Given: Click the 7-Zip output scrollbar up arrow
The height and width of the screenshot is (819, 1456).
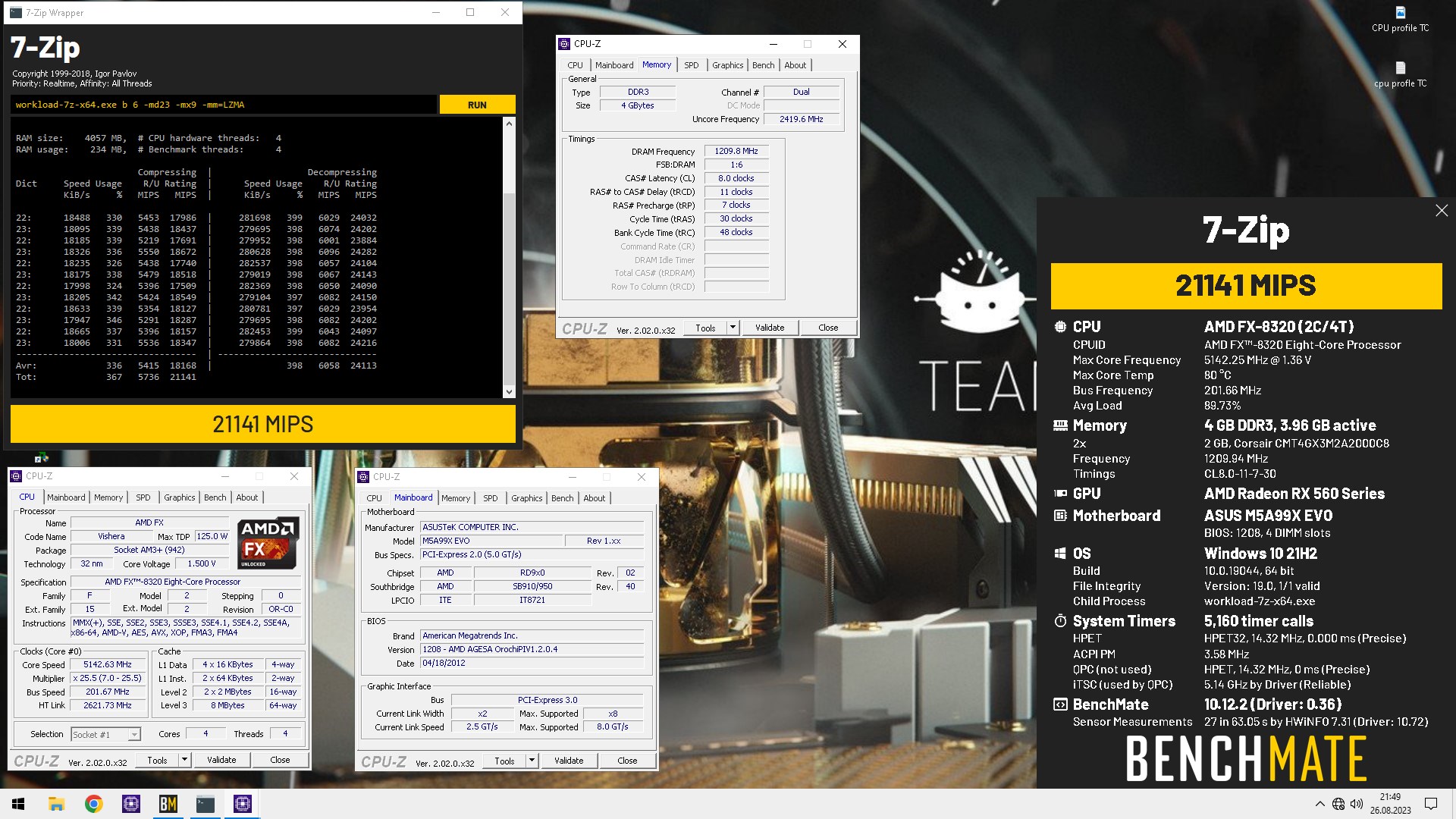Looking at the screenshot, I should [x=509, y=124].
